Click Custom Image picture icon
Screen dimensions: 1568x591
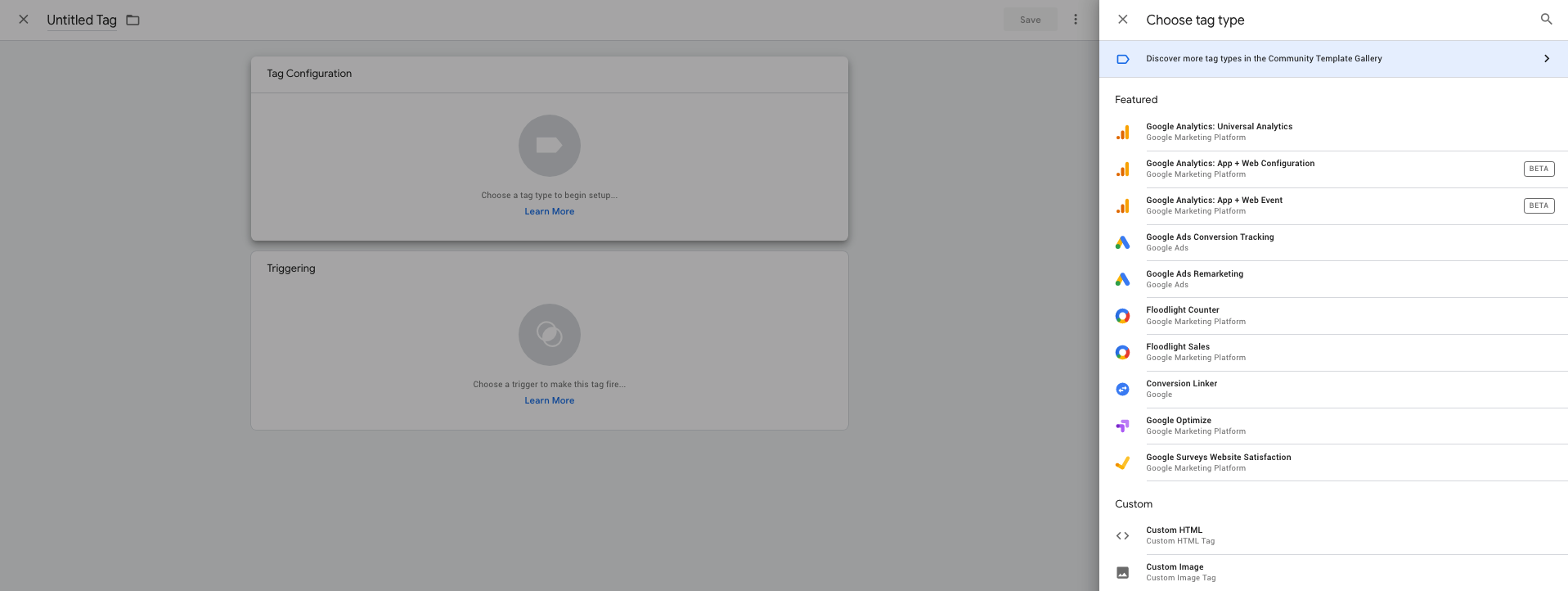(1123, 573)
